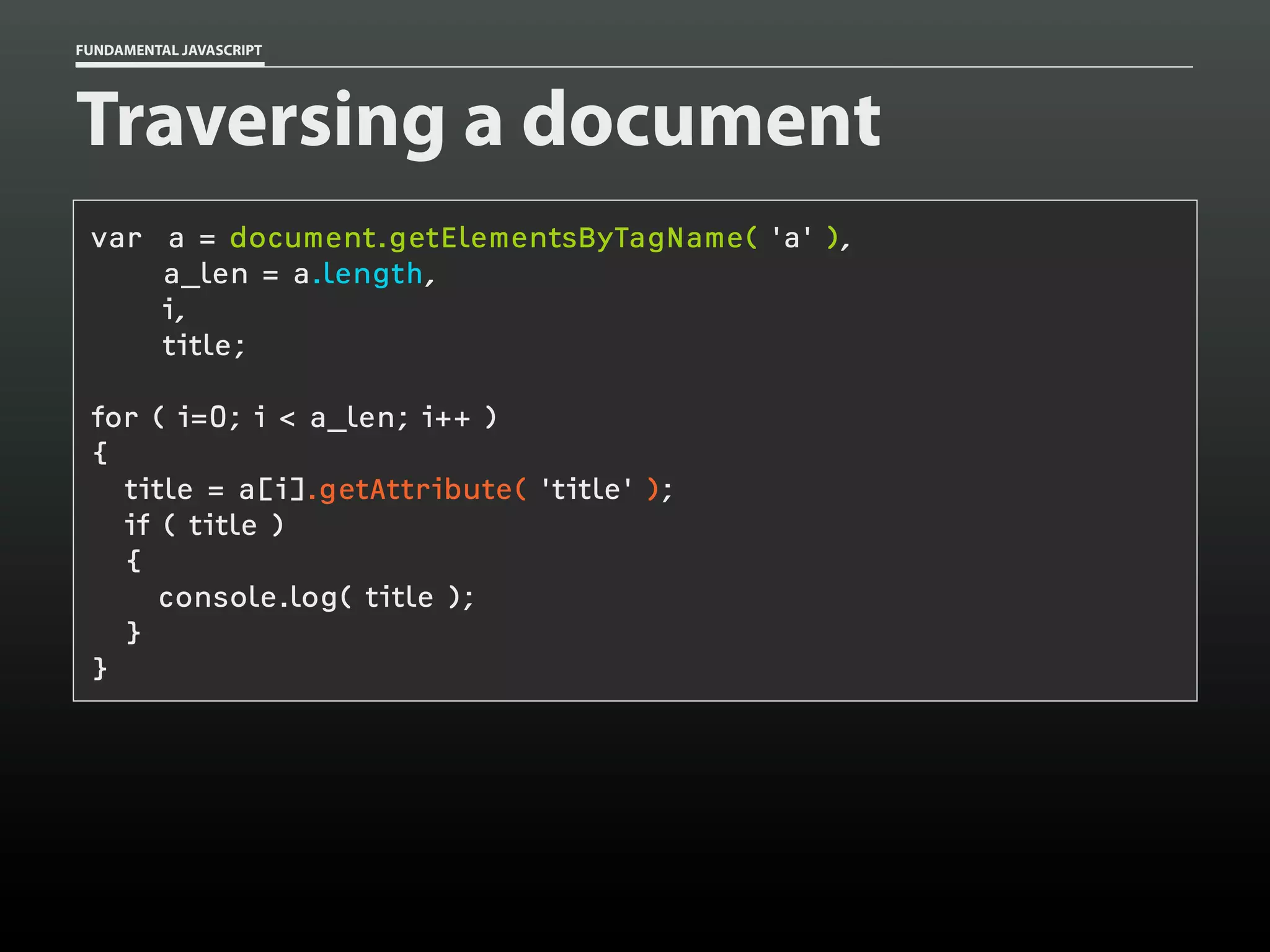Viewport: 1270px width, 952px height.
Task: Click the final closing brace of for loop
Action: point(100,669)
